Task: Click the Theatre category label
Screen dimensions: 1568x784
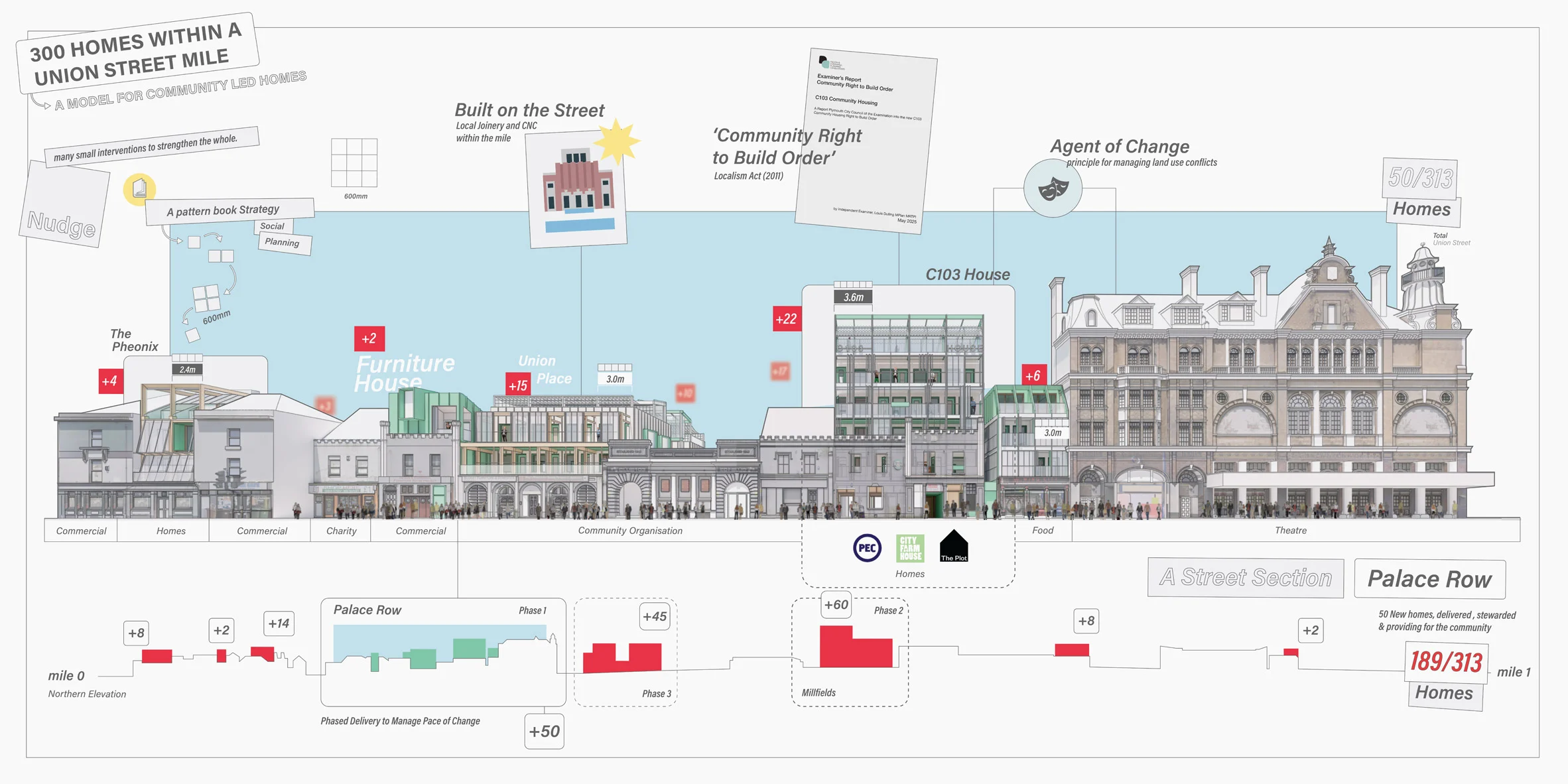Action: (1290, 531)
